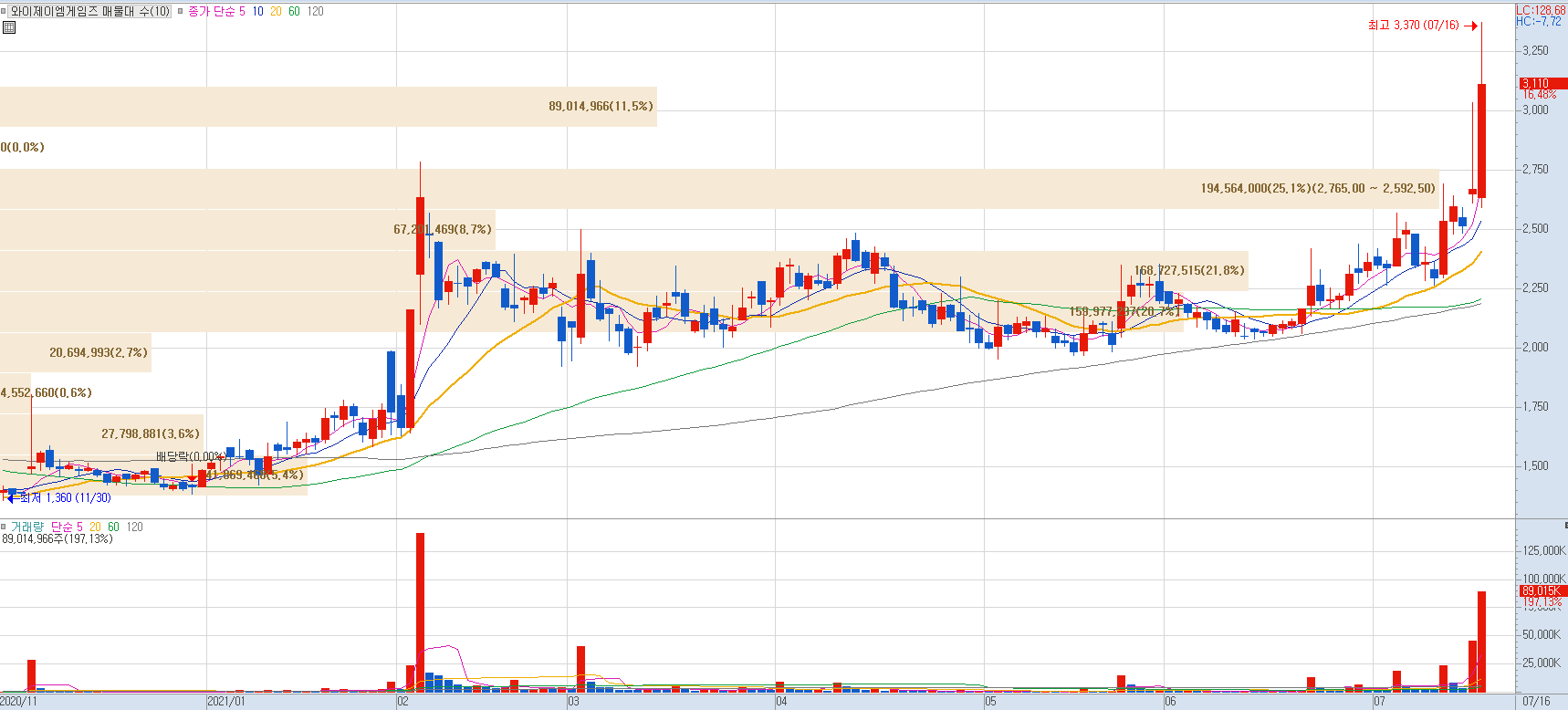1568x710 pixels.
Task: Toggle the square marker before 종가 단순
Action: coord(180,12)
